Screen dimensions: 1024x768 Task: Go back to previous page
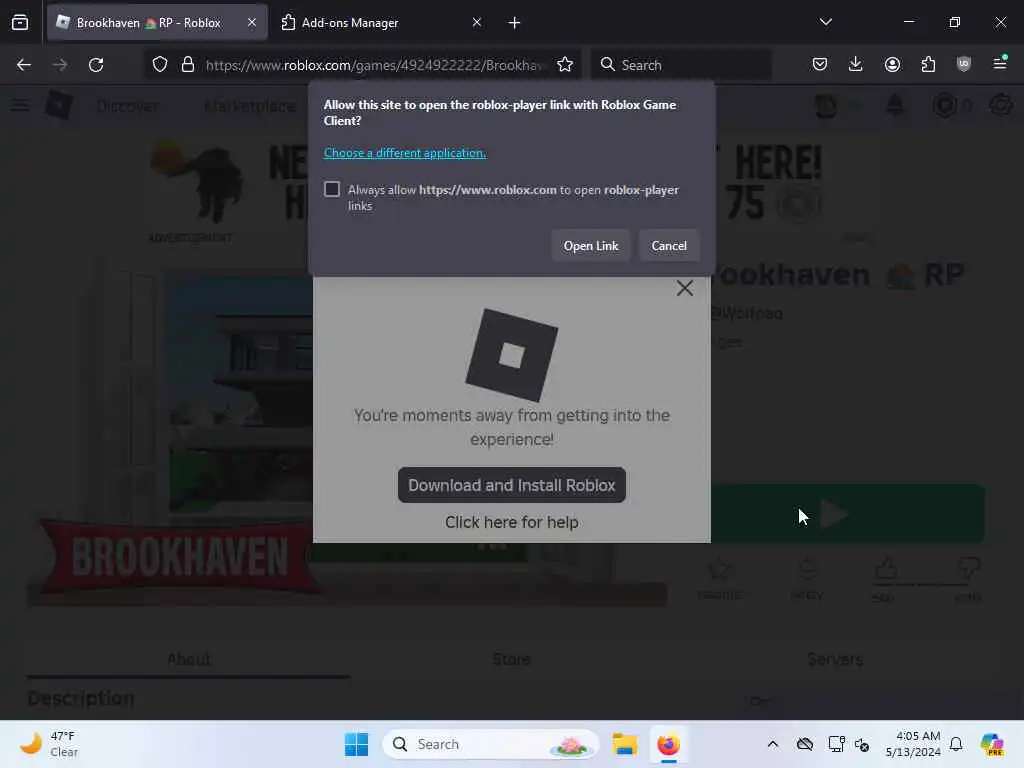24,65
